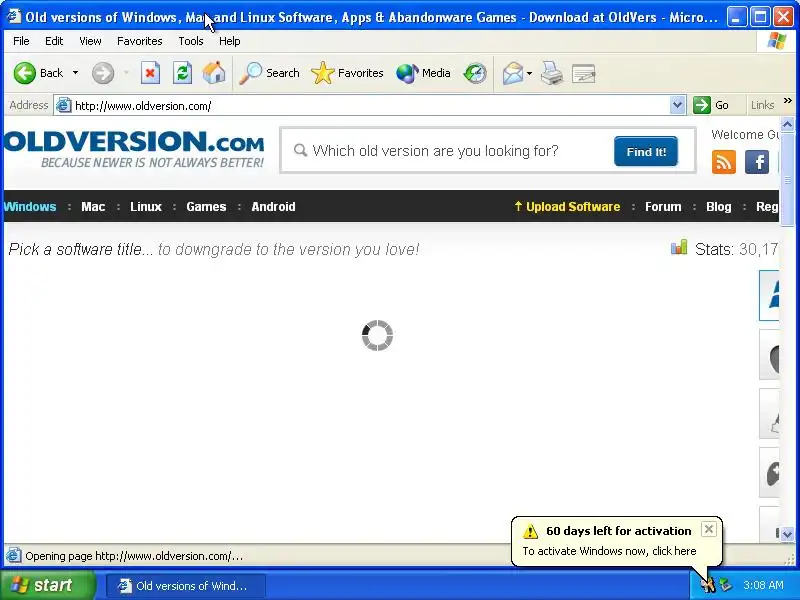Click the page icon in the address bar
800x600 pixels.
[63, 105]
